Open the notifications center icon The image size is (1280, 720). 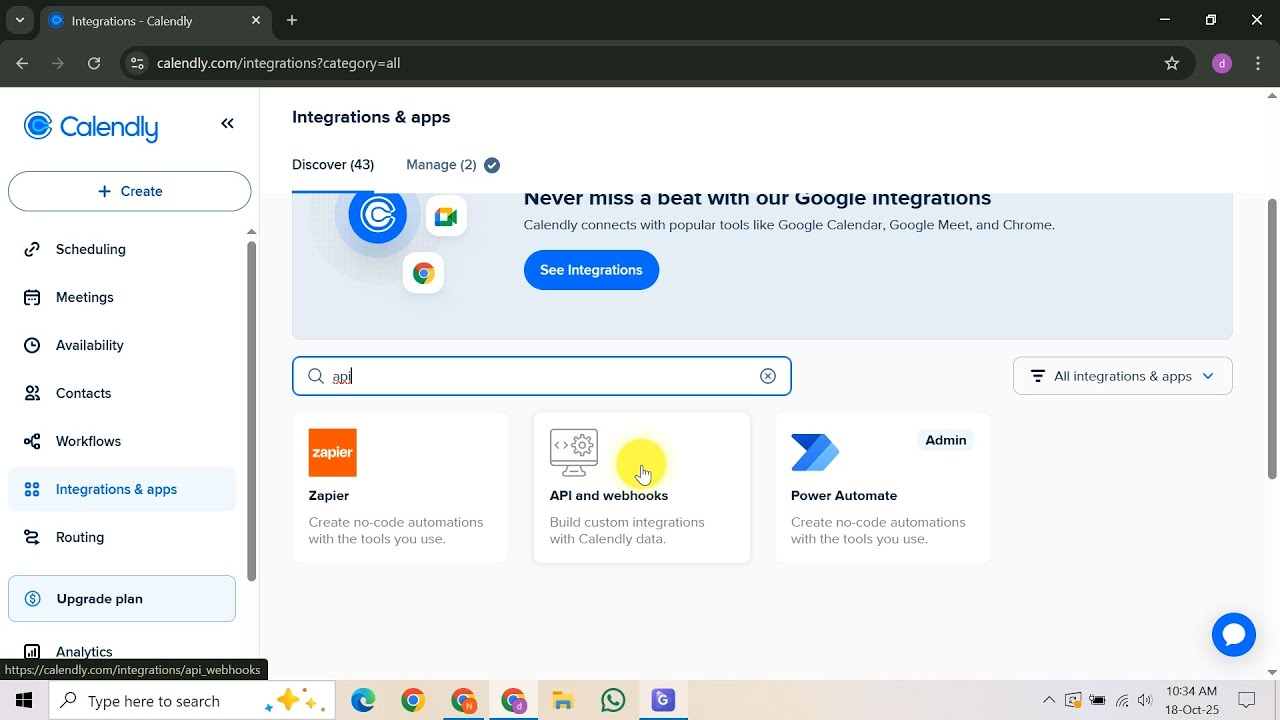point(1247,700)
